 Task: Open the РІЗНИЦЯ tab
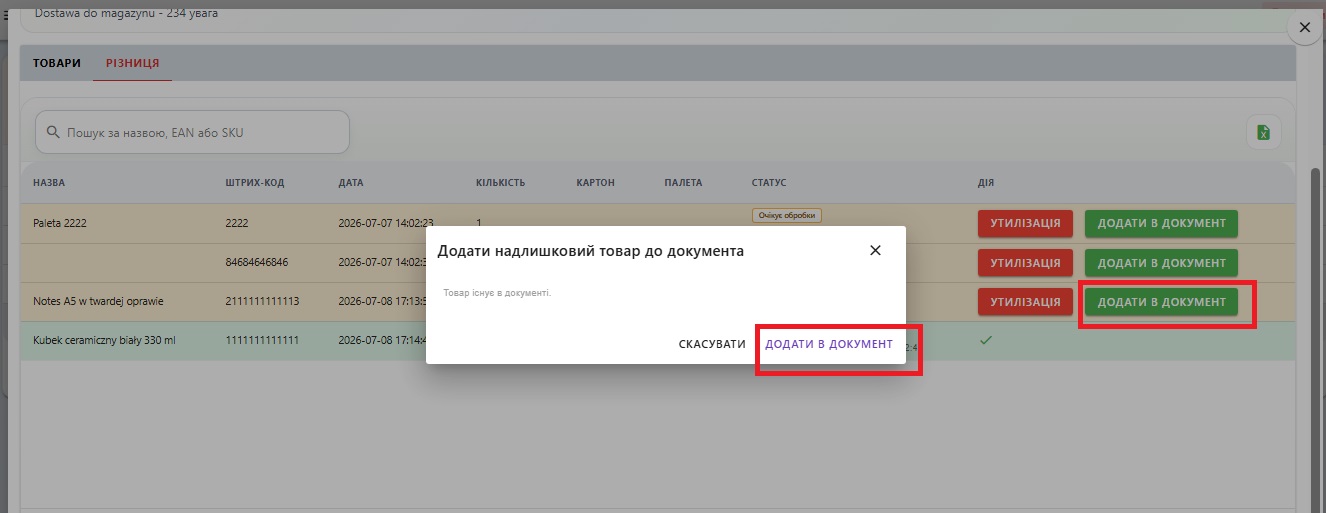tap(133, 63)
